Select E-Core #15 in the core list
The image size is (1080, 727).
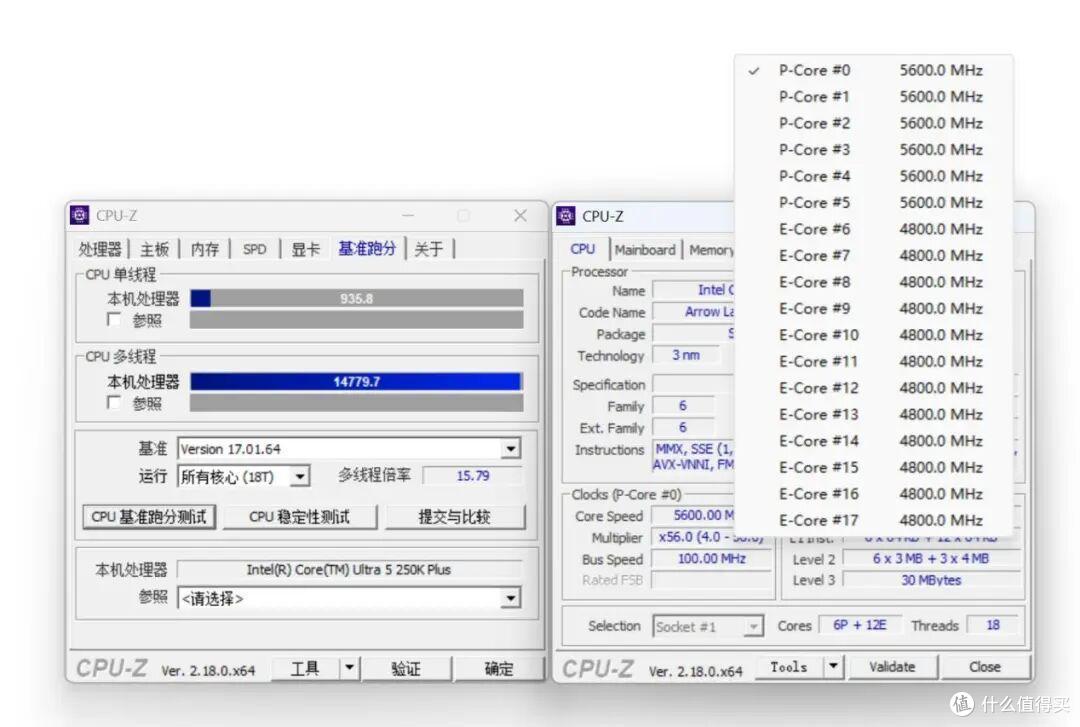873,467
